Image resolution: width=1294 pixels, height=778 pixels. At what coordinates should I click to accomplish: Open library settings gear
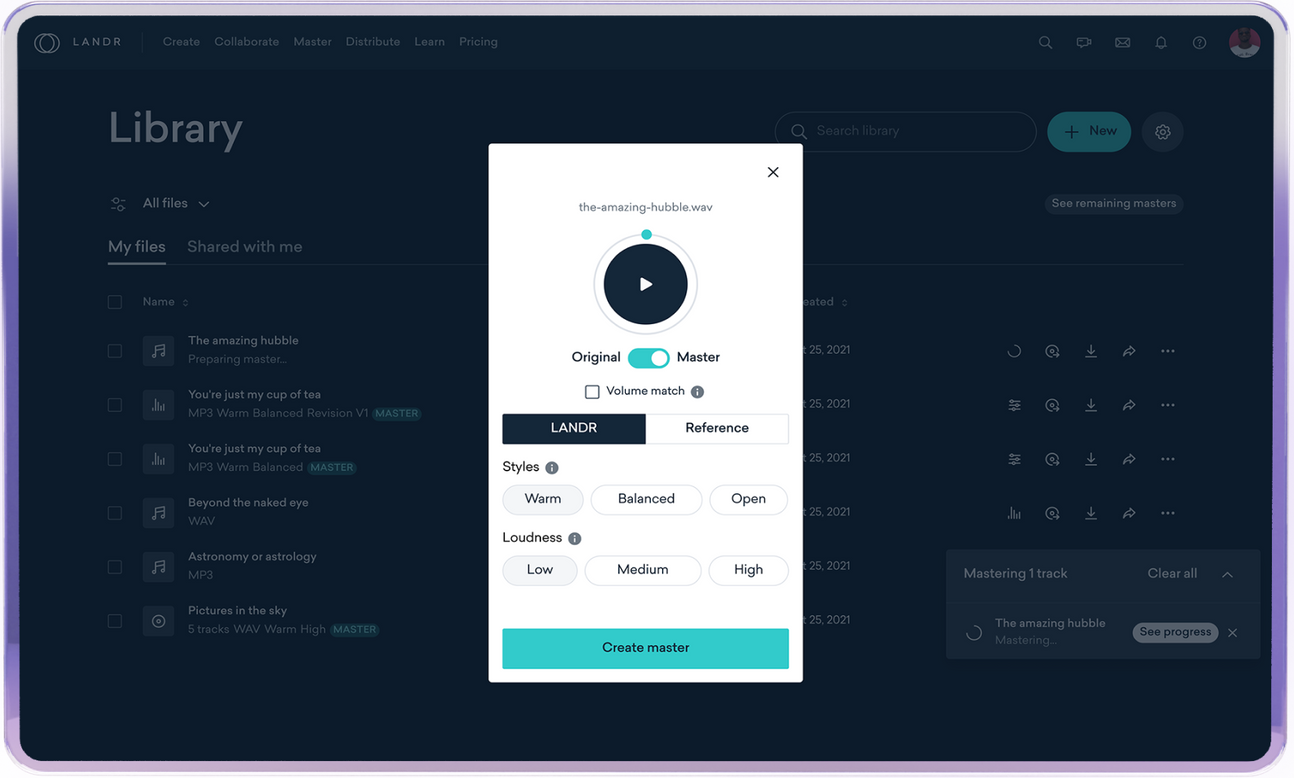[1162, 132]
